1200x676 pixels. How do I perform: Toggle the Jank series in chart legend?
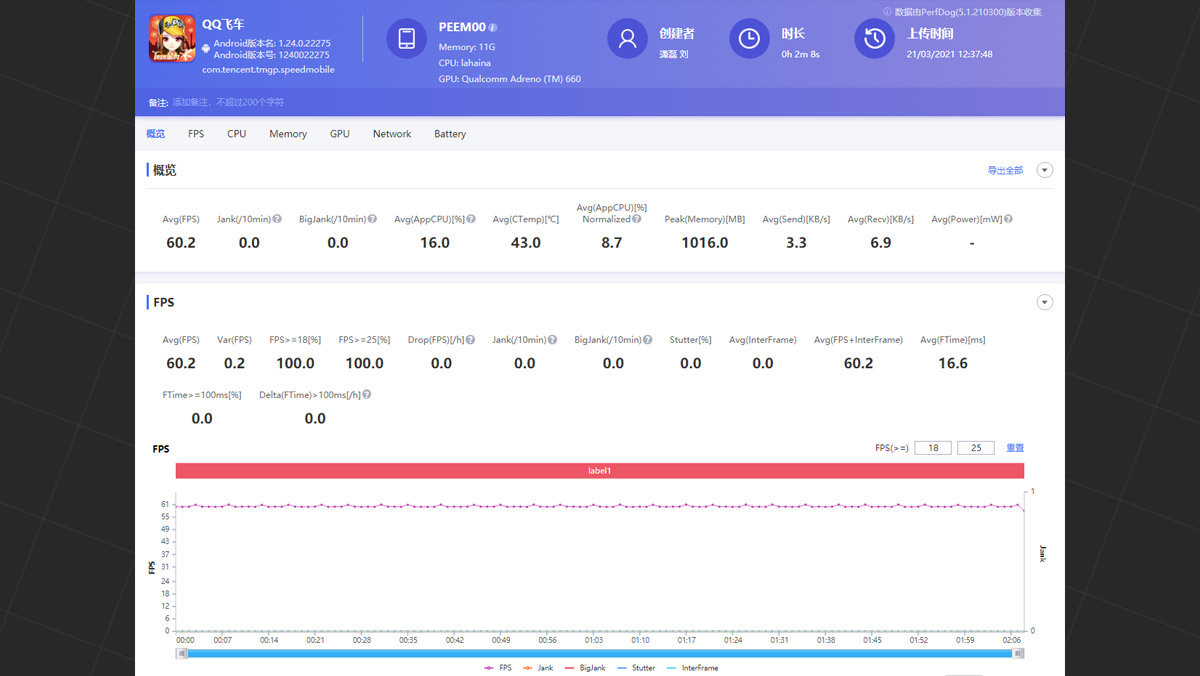(x=539, y=667)
